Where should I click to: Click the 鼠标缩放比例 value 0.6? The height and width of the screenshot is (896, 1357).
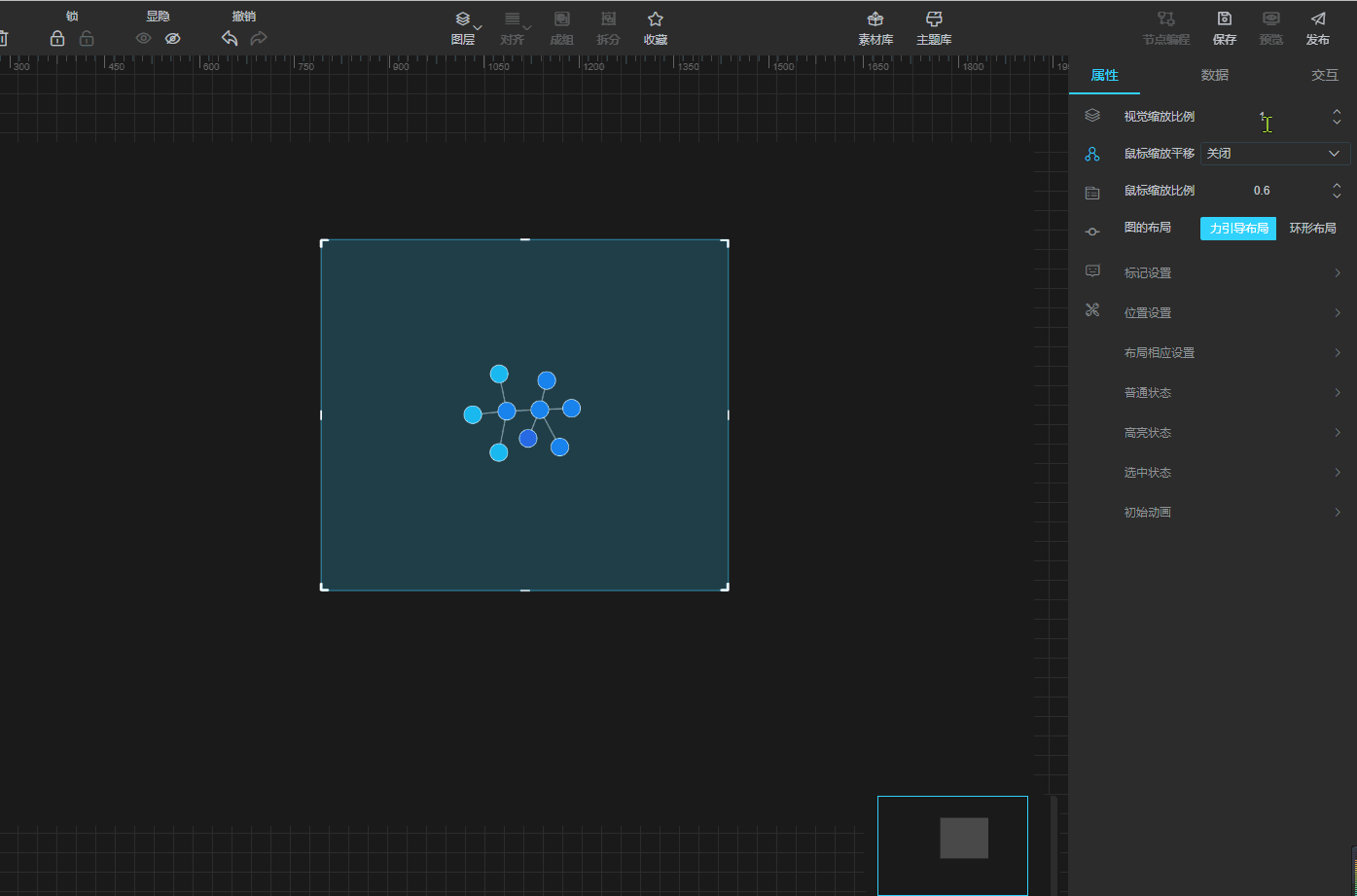(1262, 191)
